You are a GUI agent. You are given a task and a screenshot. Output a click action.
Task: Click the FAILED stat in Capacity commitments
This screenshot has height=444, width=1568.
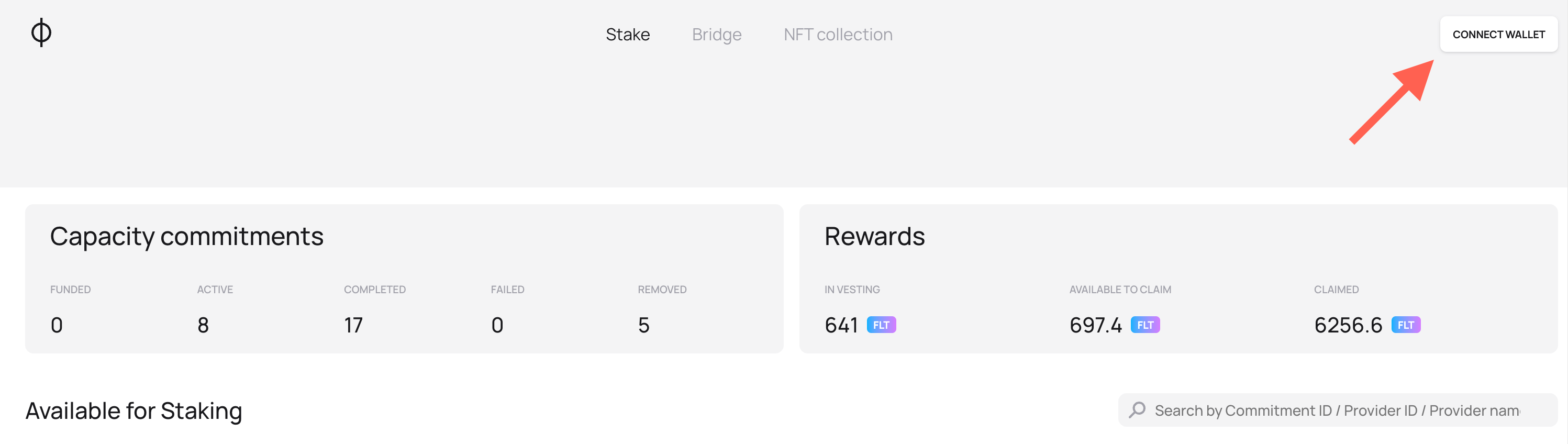tap(497, 325)
